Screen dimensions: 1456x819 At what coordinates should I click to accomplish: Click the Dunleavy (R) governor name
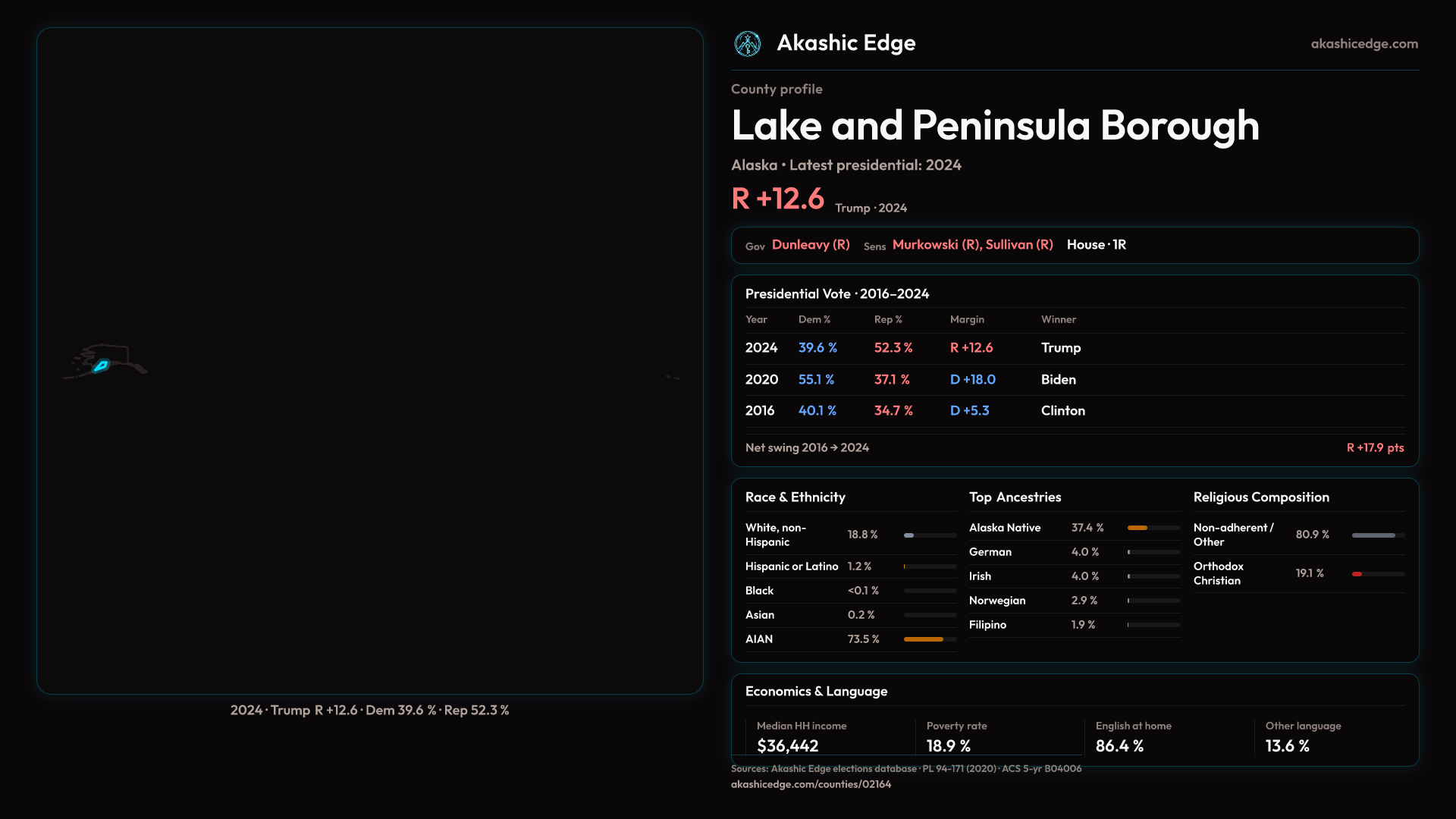tap(810, 244)
